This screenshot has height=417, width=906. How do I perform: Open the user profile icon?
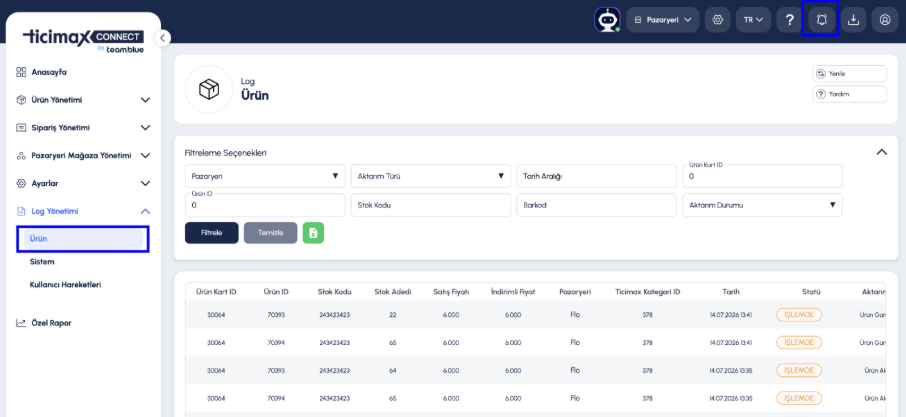click(885, 20)
